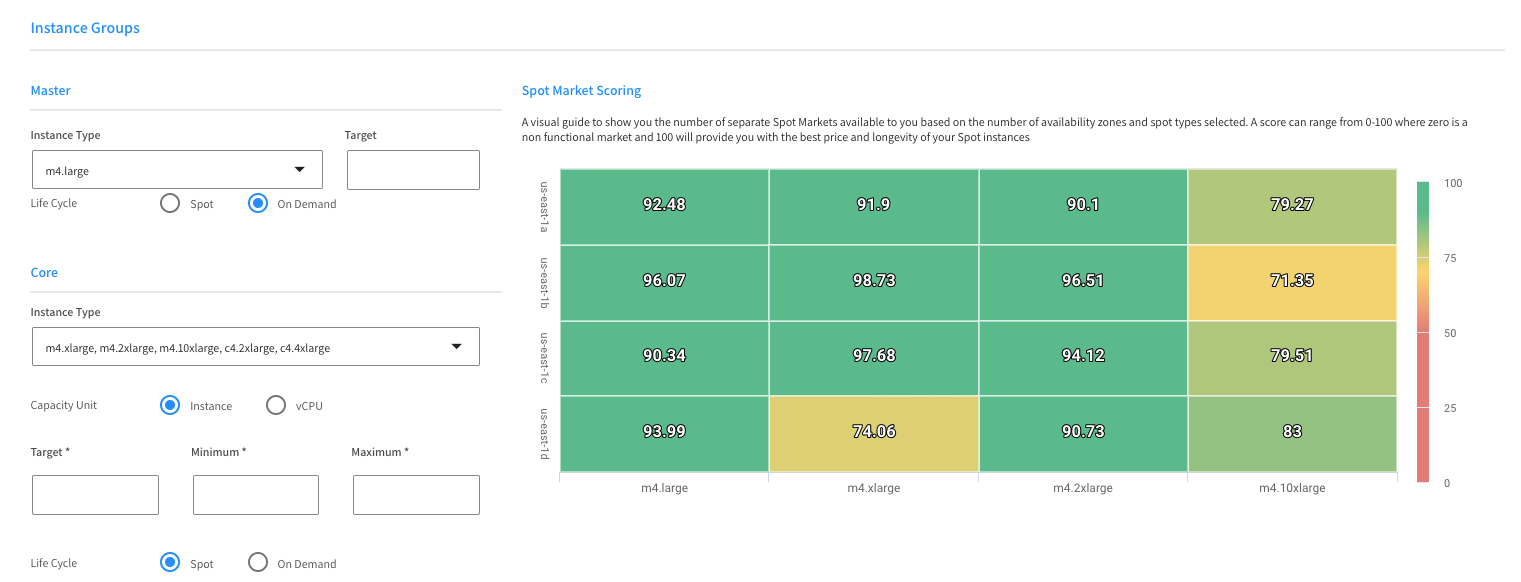
Task: Focus the Core Target input field
Action: click(95, 495)
